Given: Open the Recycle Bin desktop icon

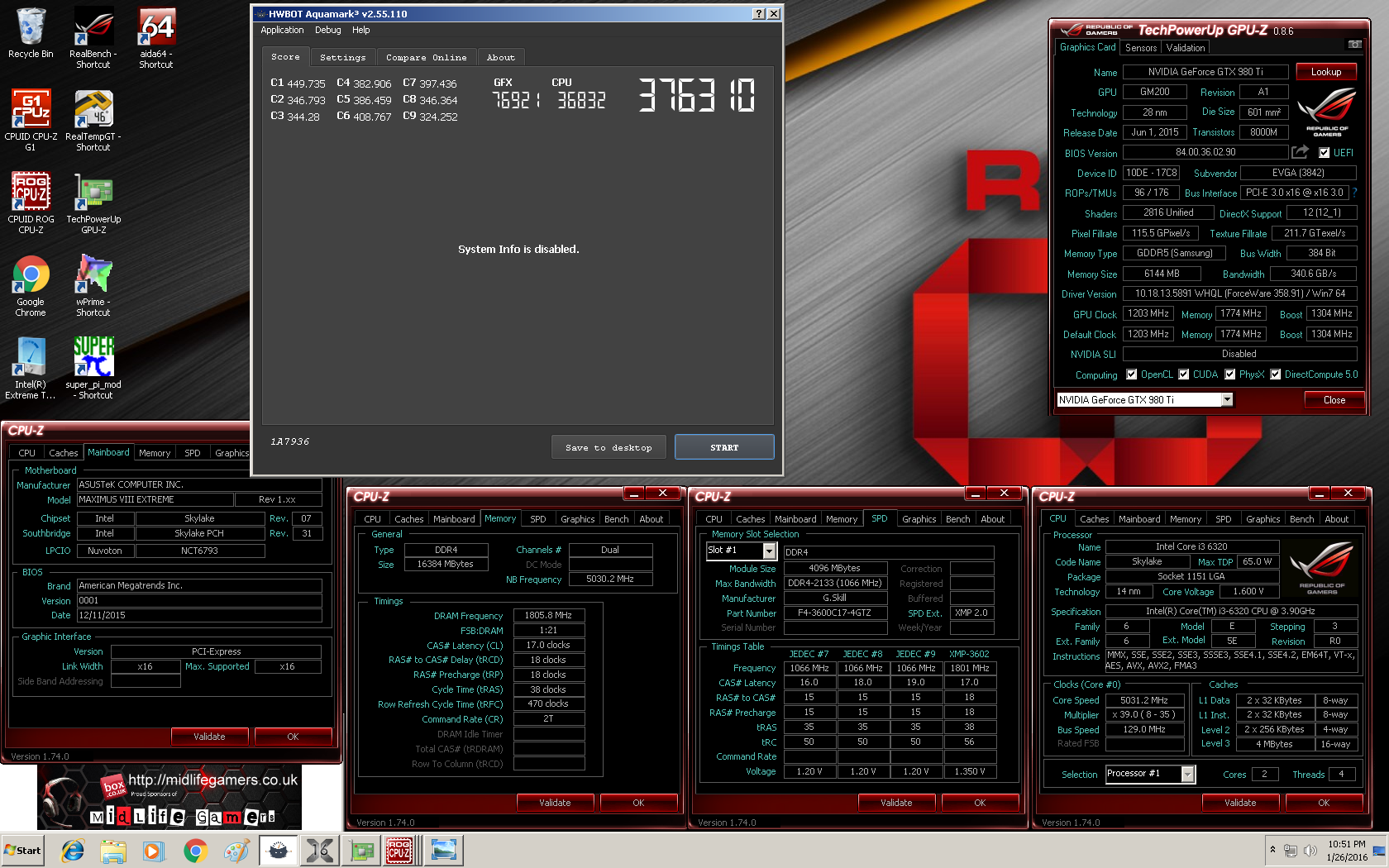Looking at the screenshot, I should pyautogui.click(x=31, y=33).
